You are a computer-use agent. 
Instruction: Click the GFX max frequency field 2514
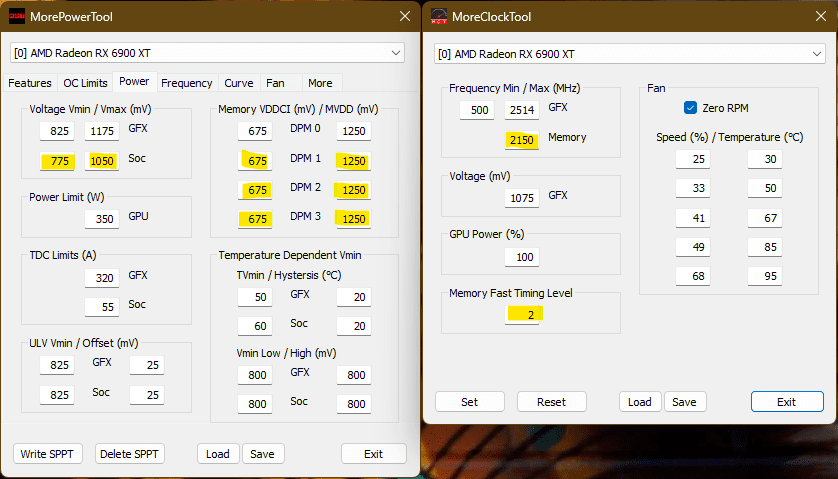[522, 110]
